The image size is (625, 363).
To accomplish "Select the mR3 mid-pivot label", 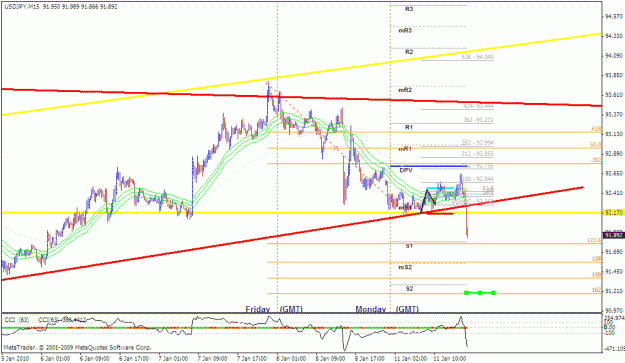I will click(405, 31).
